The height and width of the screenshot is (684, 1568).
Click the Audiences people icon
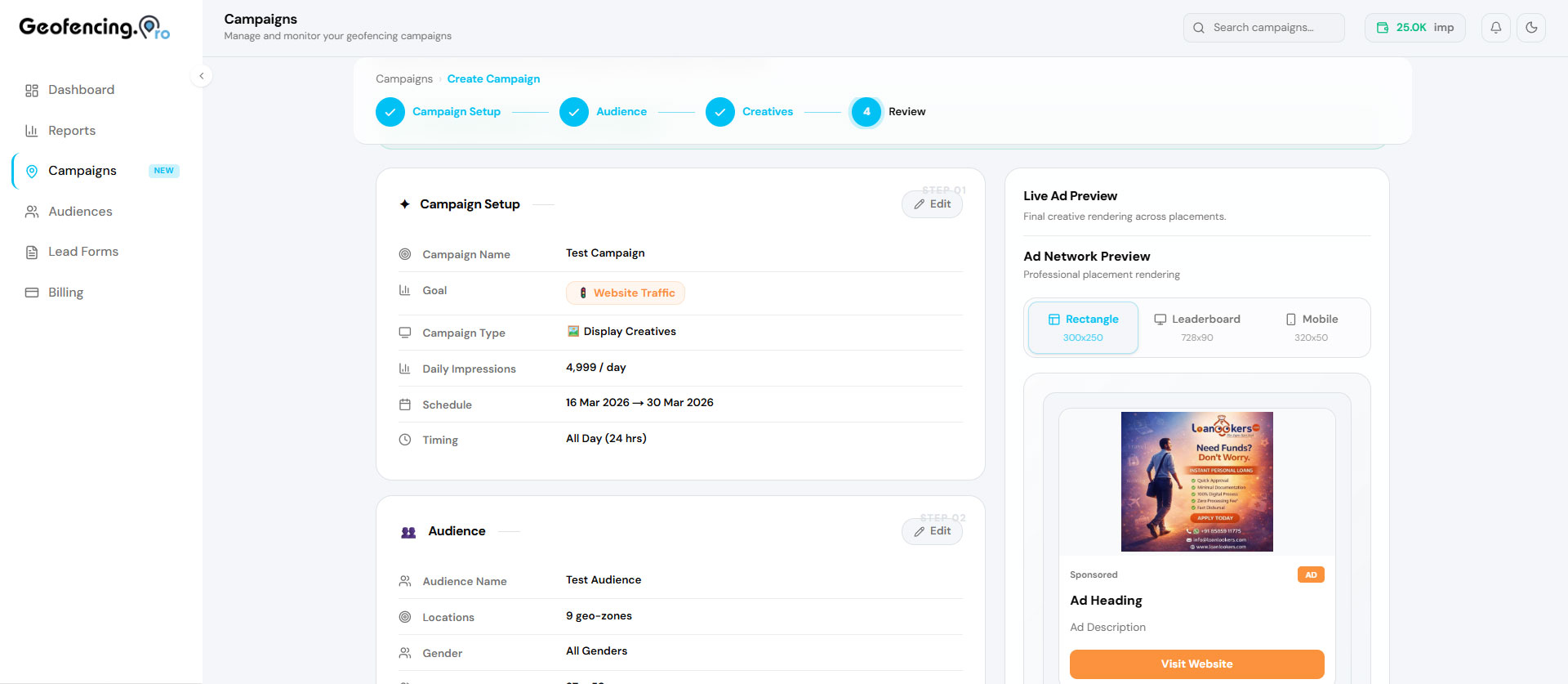click(32, 212)
